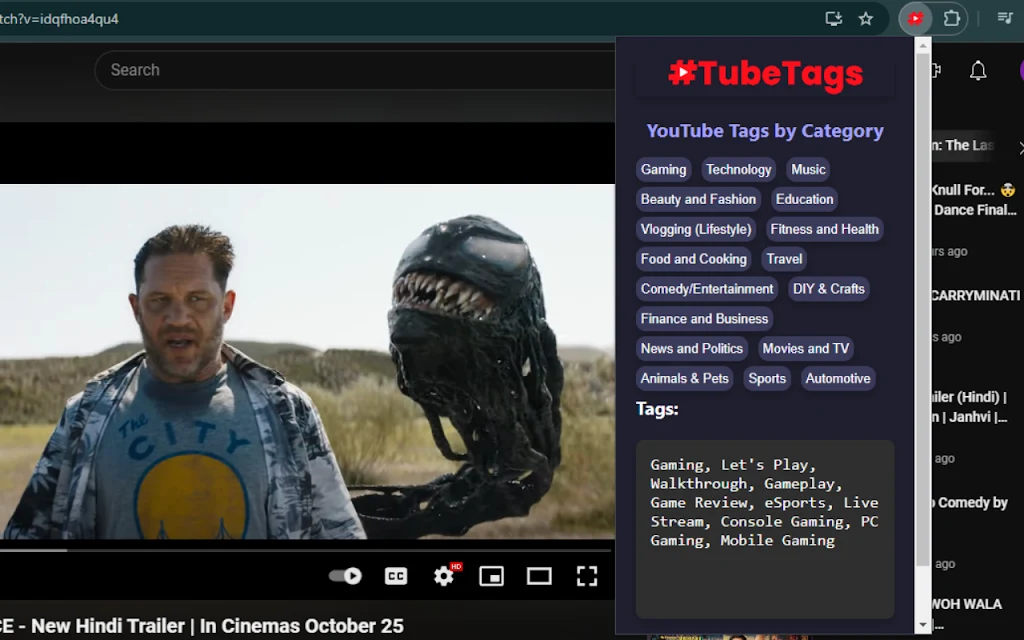The image size is (1024, 640).
Task: Open the browser Extensions puzzle icon
Action: pyautogui.click(x=952, y=19)
